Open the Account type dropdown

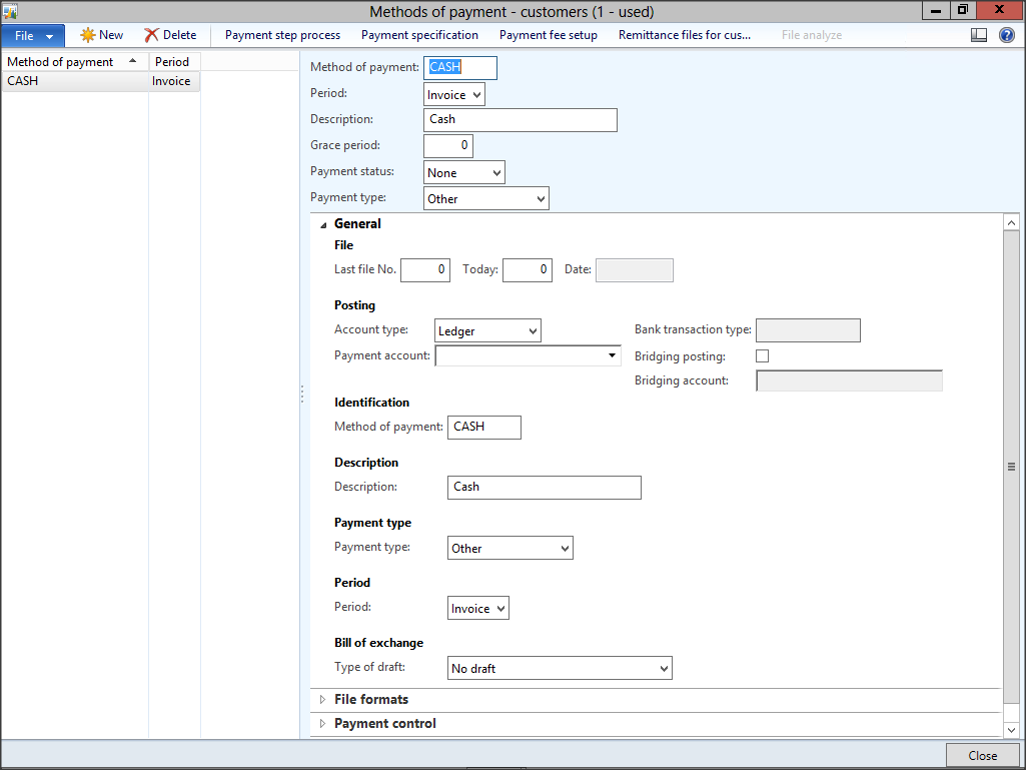(532, 331)
